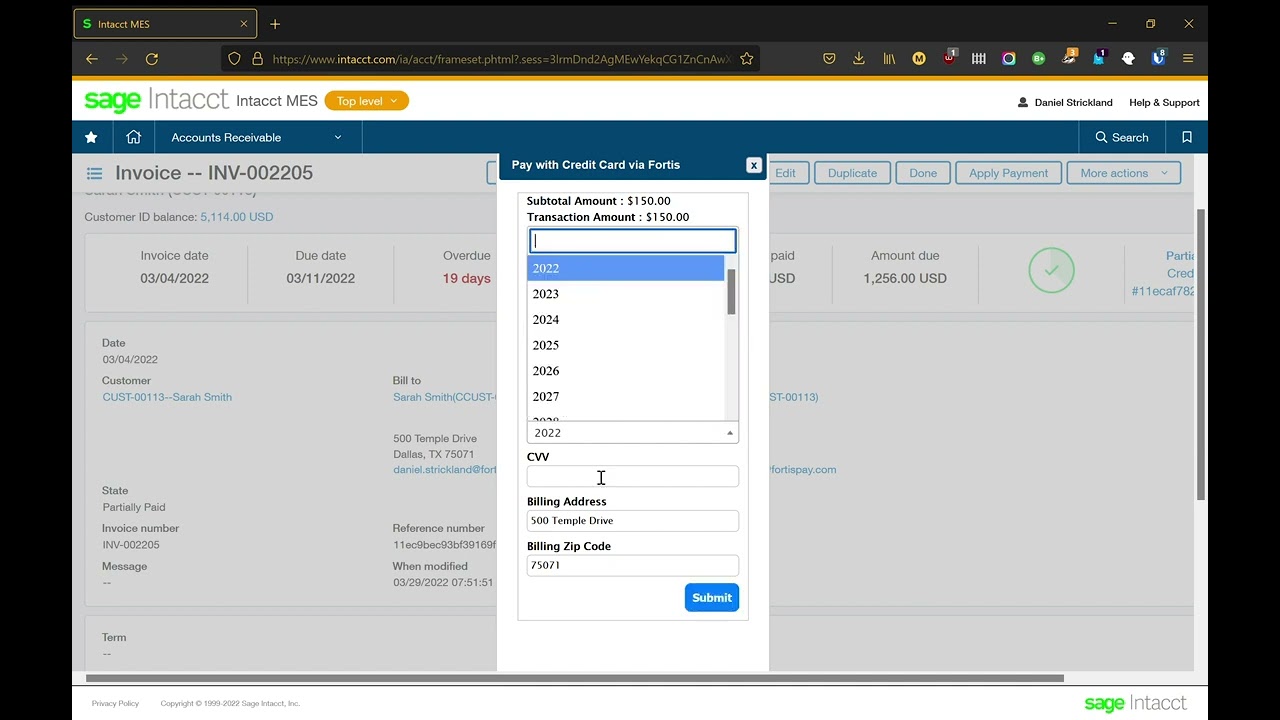This screenshot has width=1280, height=720.
Task: Open the More actions dropdown
Action: [x=1124, y=173]
